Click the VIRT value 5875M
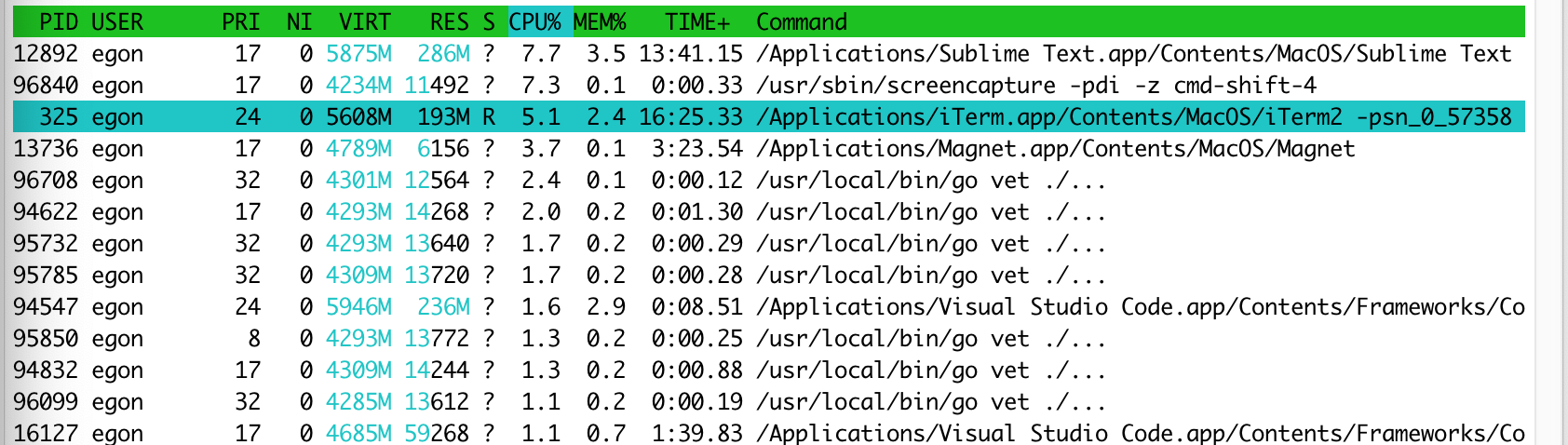Screen dimensions: 1568x445 coord(358,54)
